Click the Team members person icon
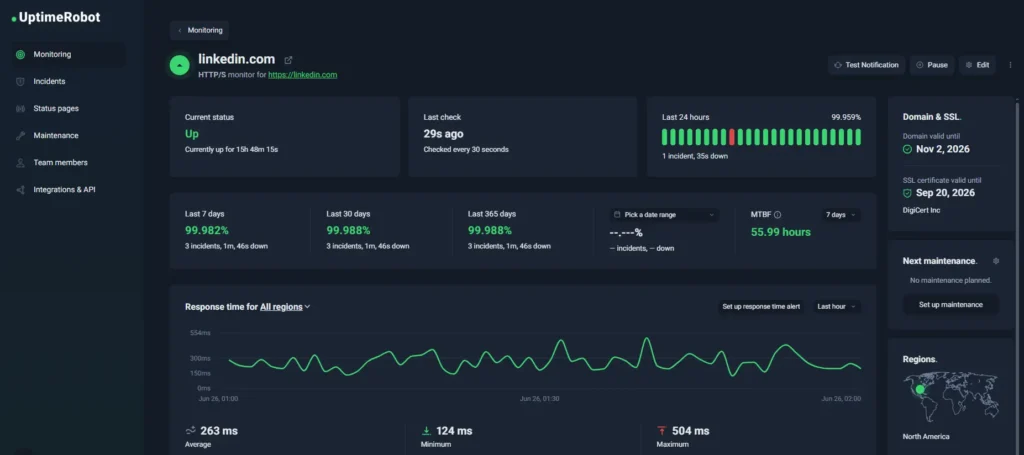 click(20, 163)
